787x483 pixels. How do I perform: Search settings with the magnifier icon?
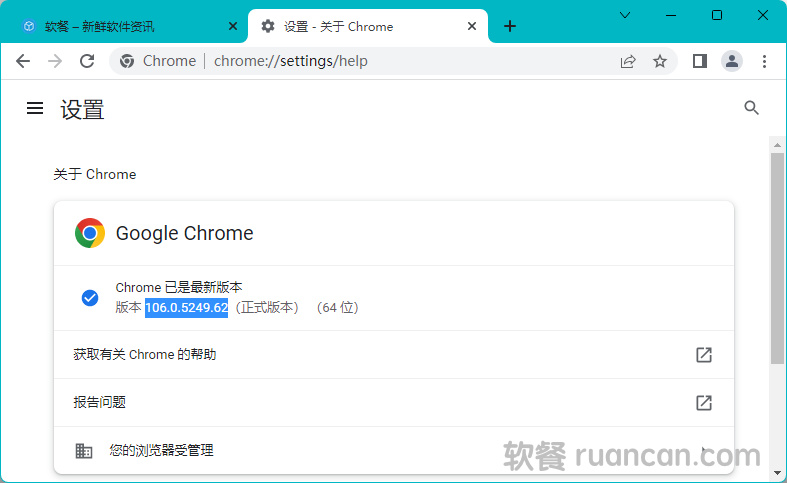point(752,108)
